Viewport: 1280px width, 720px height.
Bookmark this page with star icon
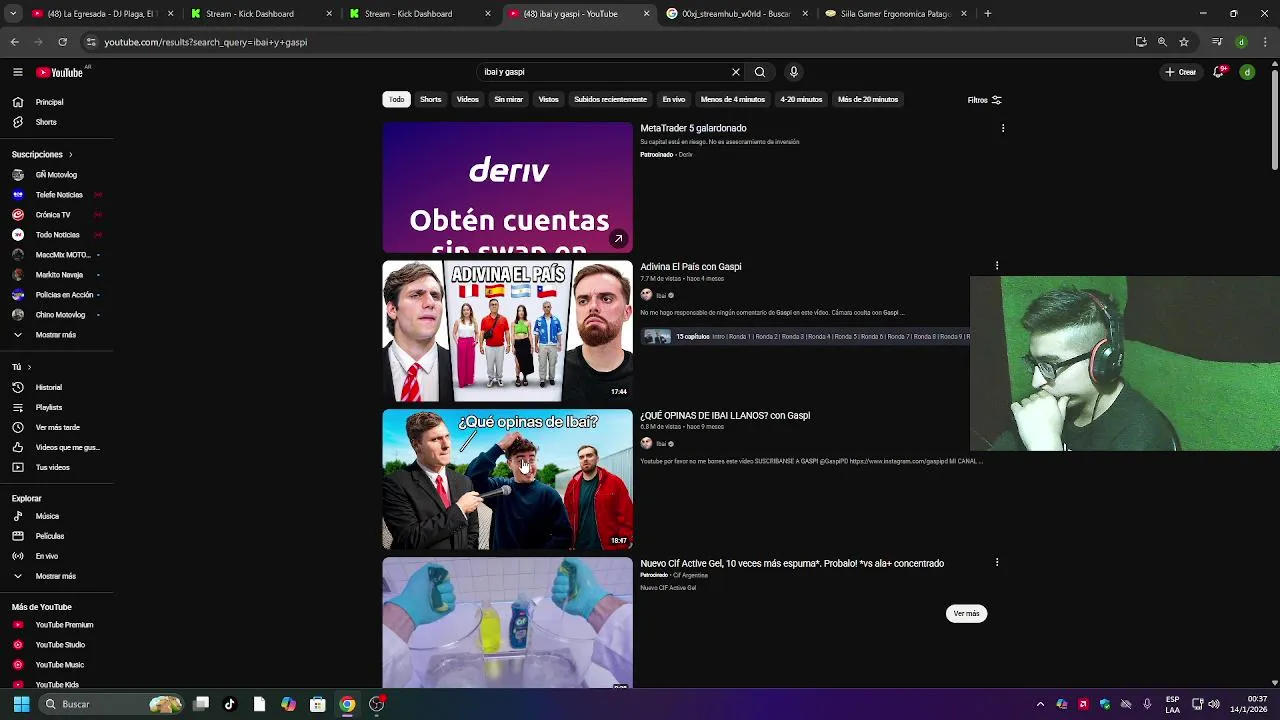tap(1184, 42)
